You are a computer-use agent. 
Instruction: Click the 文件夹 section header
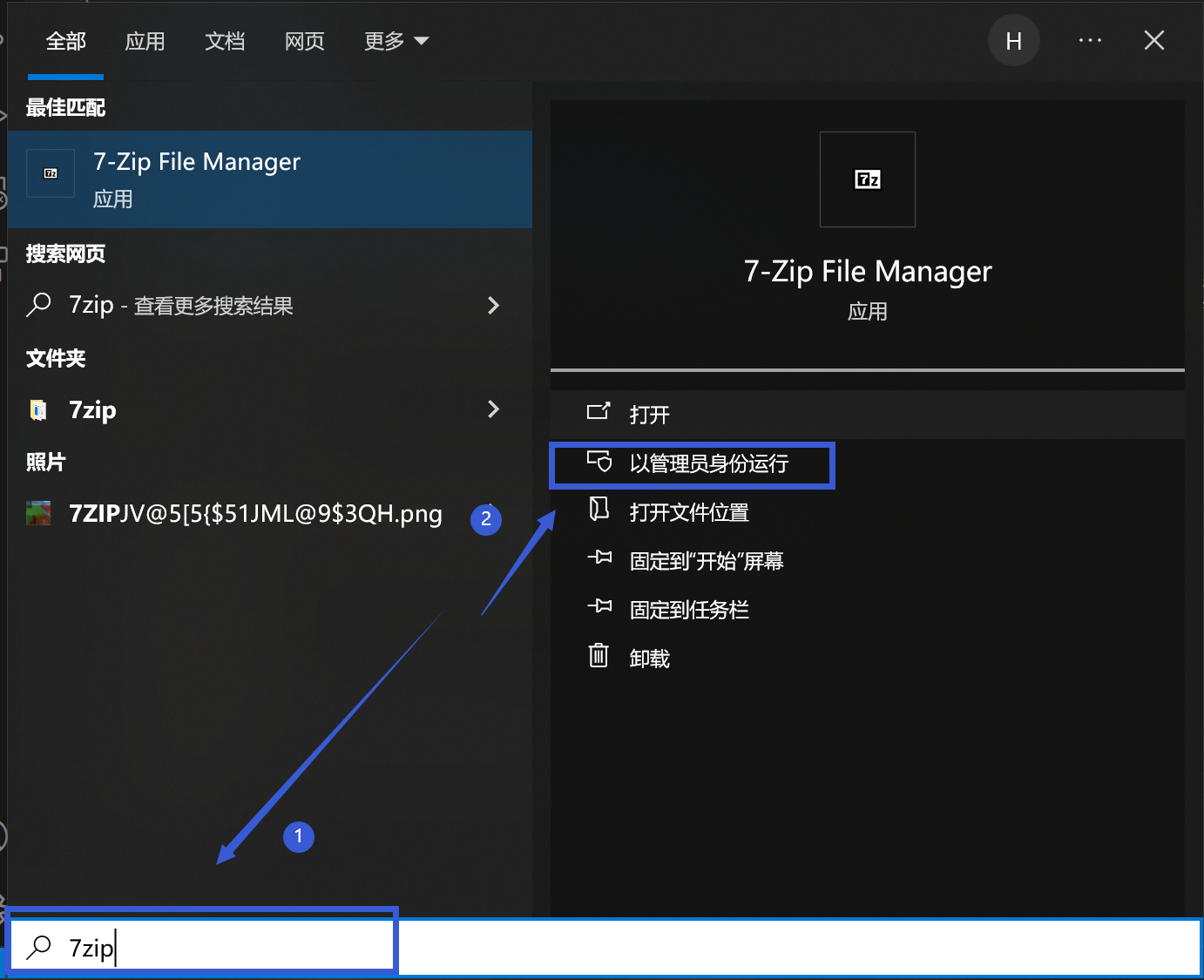56,359
